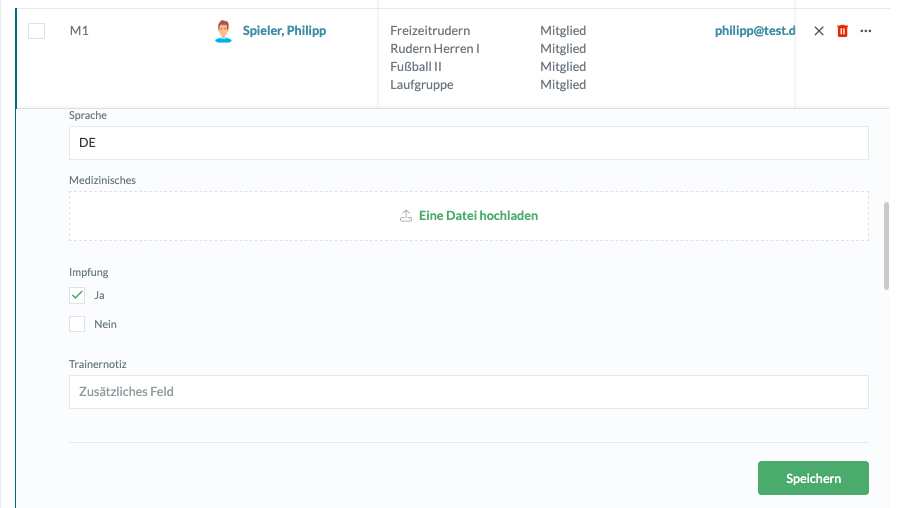The width and height of the screenshot is (902, 508).
Task: Check the Nein checkbox under Impfung
Action: coord(77,324)
